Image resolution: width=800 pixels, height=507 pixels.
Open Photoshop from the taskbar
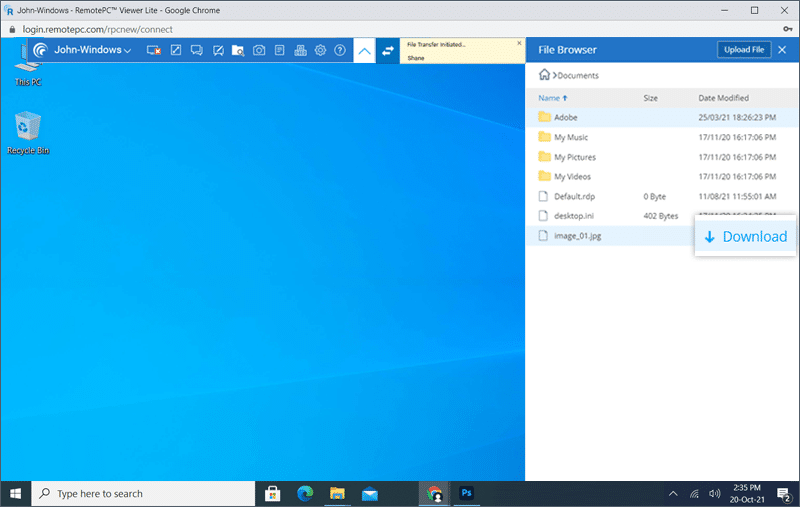(466, 493)
